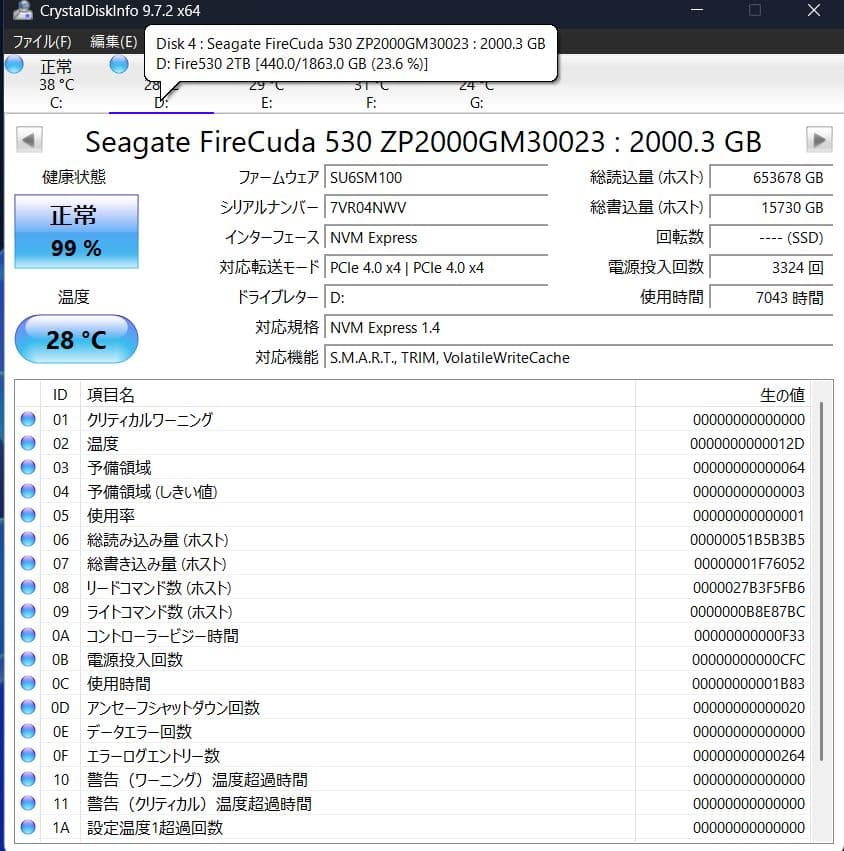This screenshot has height=851, width=844.
Task: Click the blue health status indicator showing 正常 99%
Action: [75, 232]
